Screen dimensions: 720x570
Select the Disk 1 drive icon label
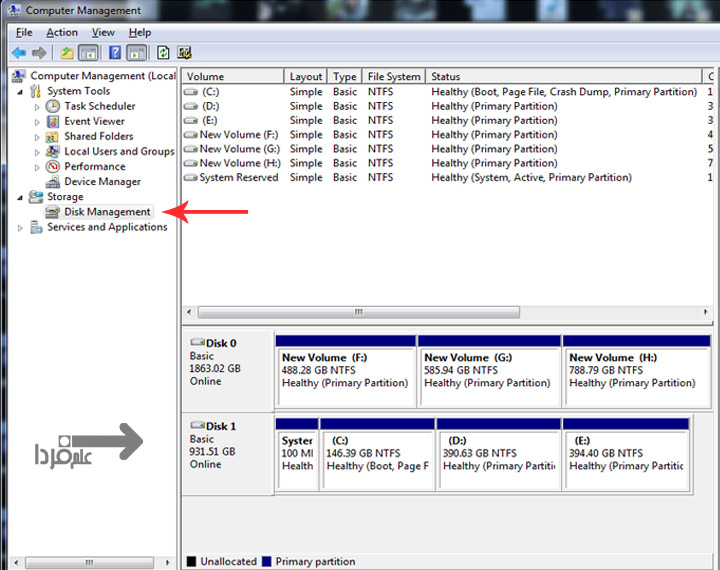tap(214, 426)
